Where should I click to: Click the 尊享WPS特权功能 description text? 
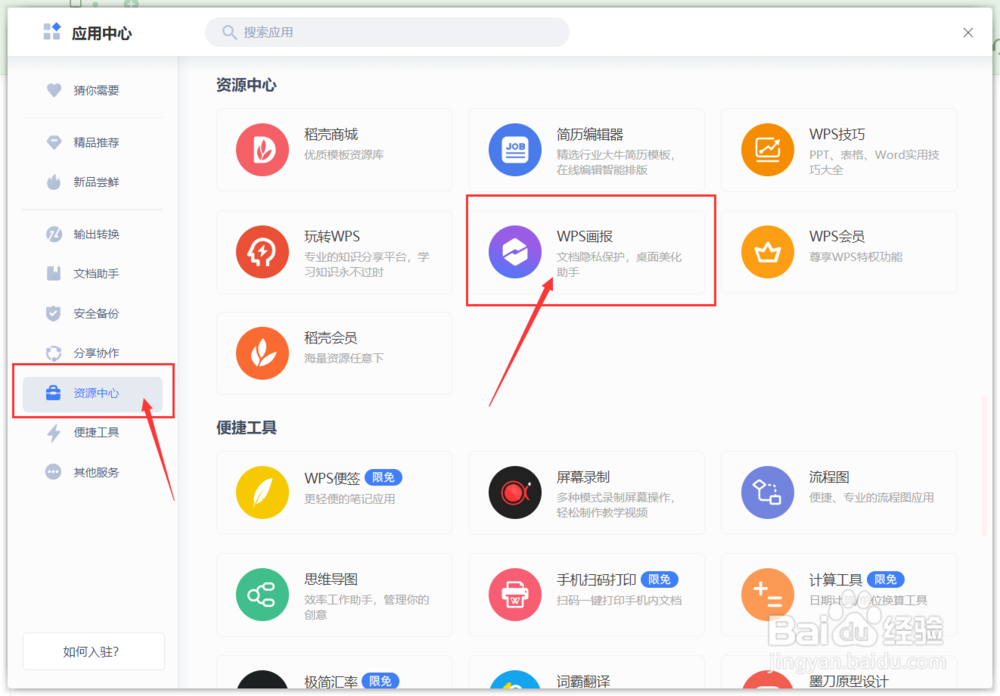pos(856,256)
